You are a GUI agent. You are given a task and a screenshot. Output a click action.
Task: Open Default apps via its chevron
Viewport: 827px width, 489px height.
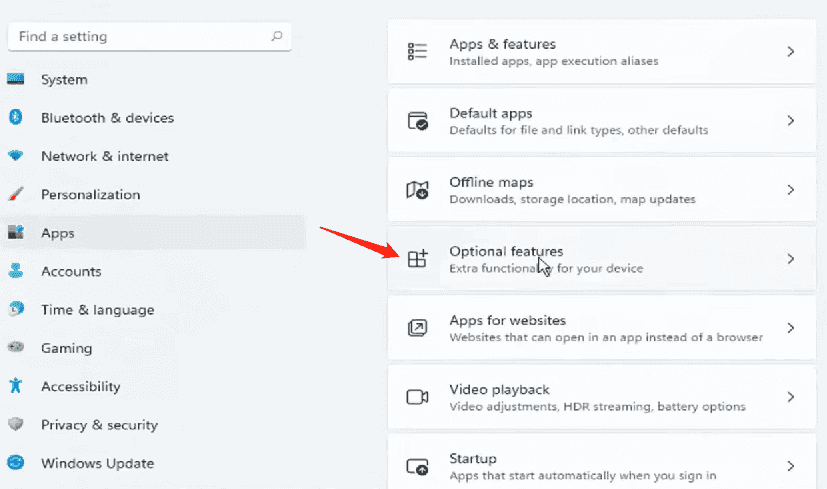coord(791,120)
